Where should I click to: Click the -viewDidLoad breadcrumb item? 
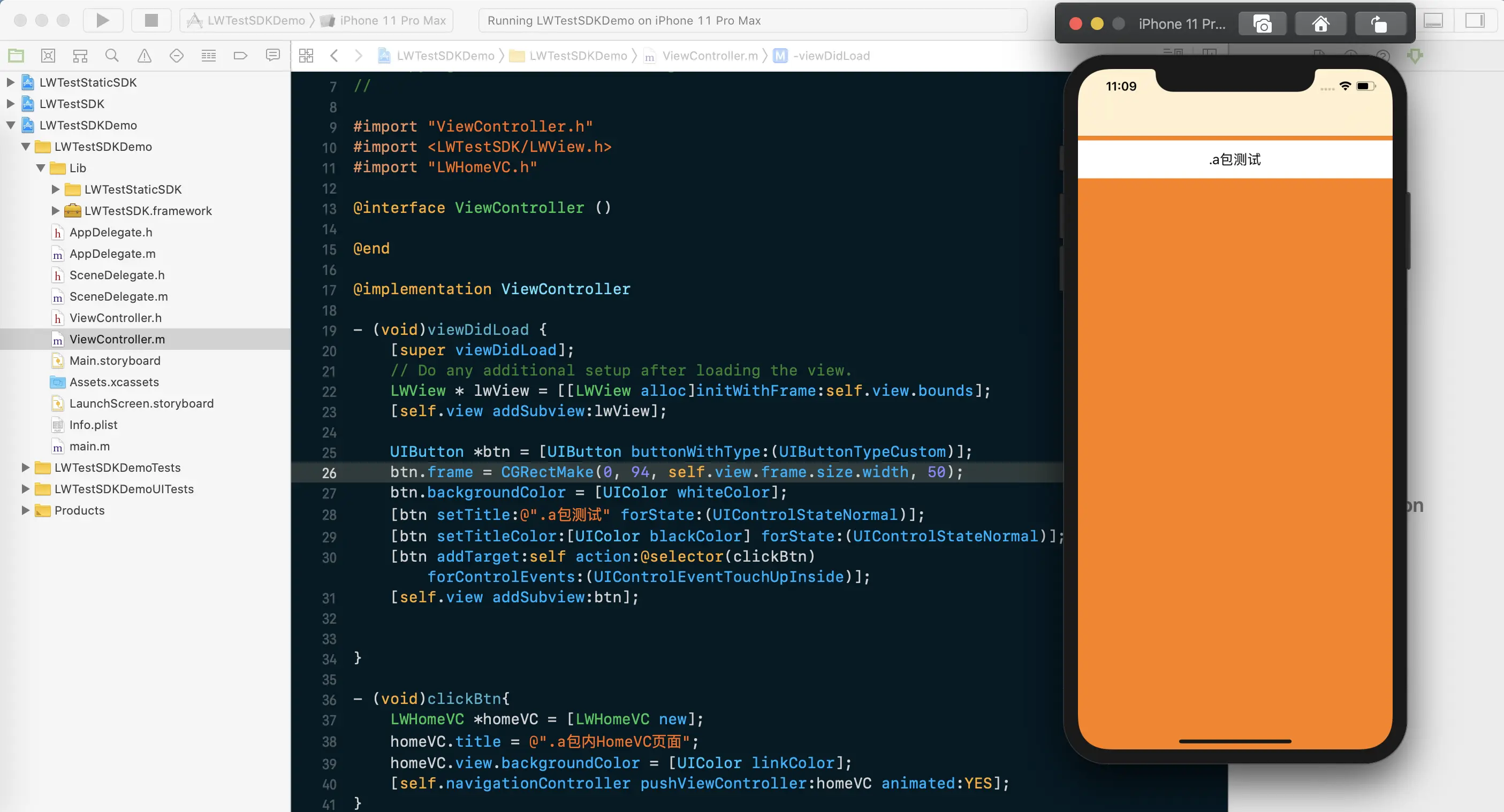pyautogui.click(x=830, y=56)
